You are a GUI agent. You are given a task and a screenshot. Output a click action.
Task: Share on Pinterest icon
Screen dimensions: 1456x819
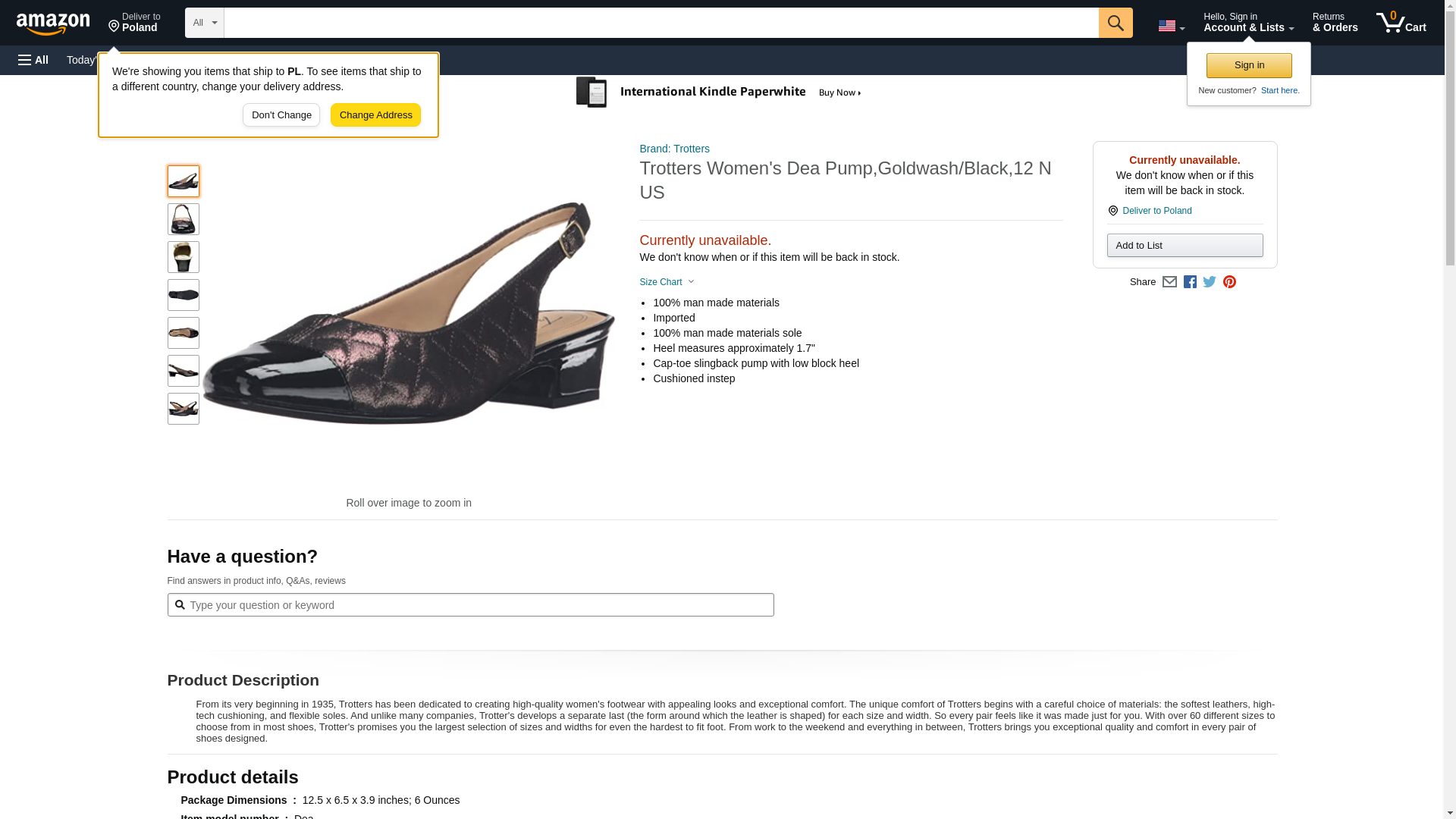(1229, 282)
